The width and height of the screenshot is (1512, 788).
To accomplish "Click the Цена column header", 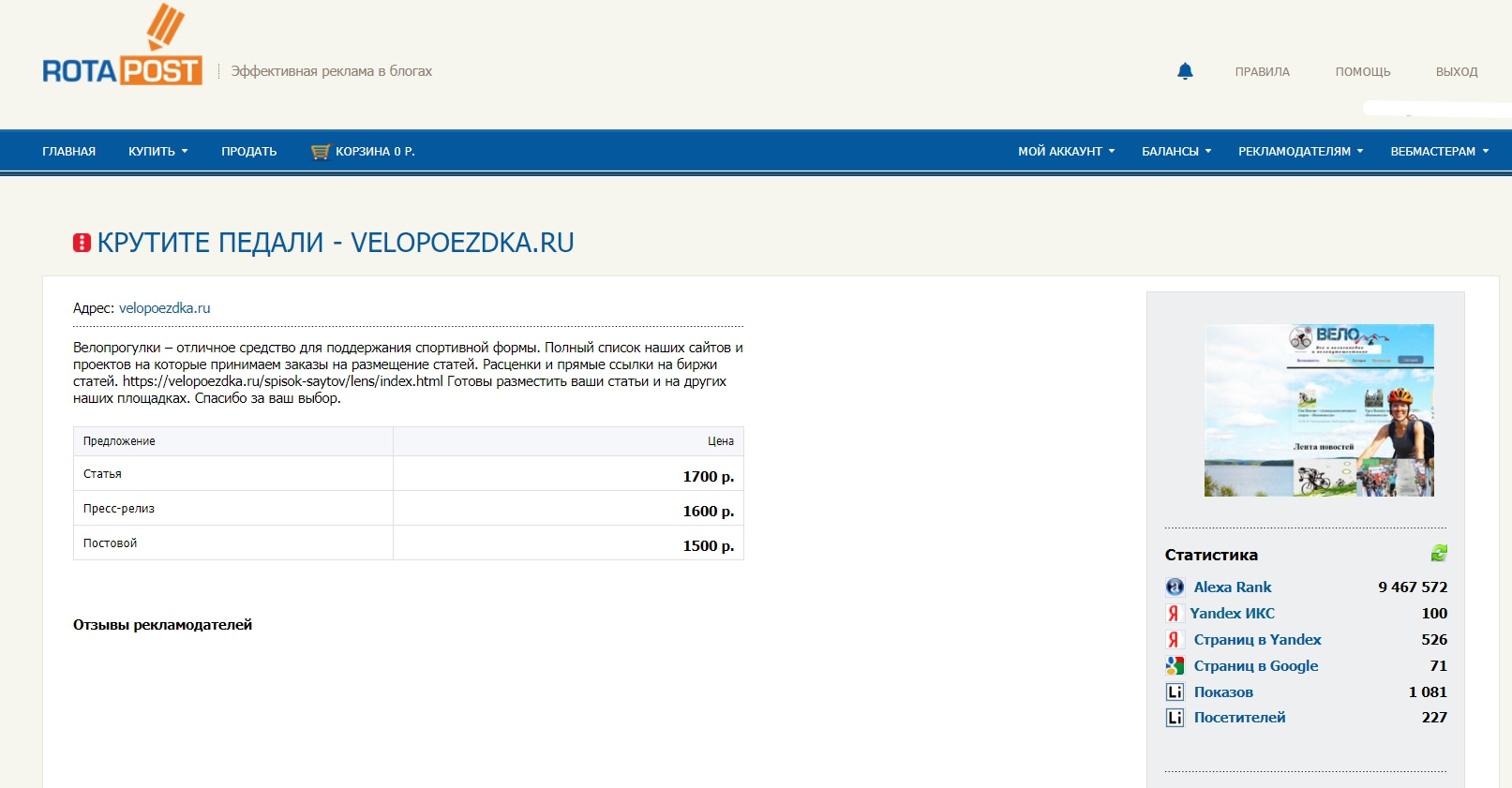I will [721, 441].
